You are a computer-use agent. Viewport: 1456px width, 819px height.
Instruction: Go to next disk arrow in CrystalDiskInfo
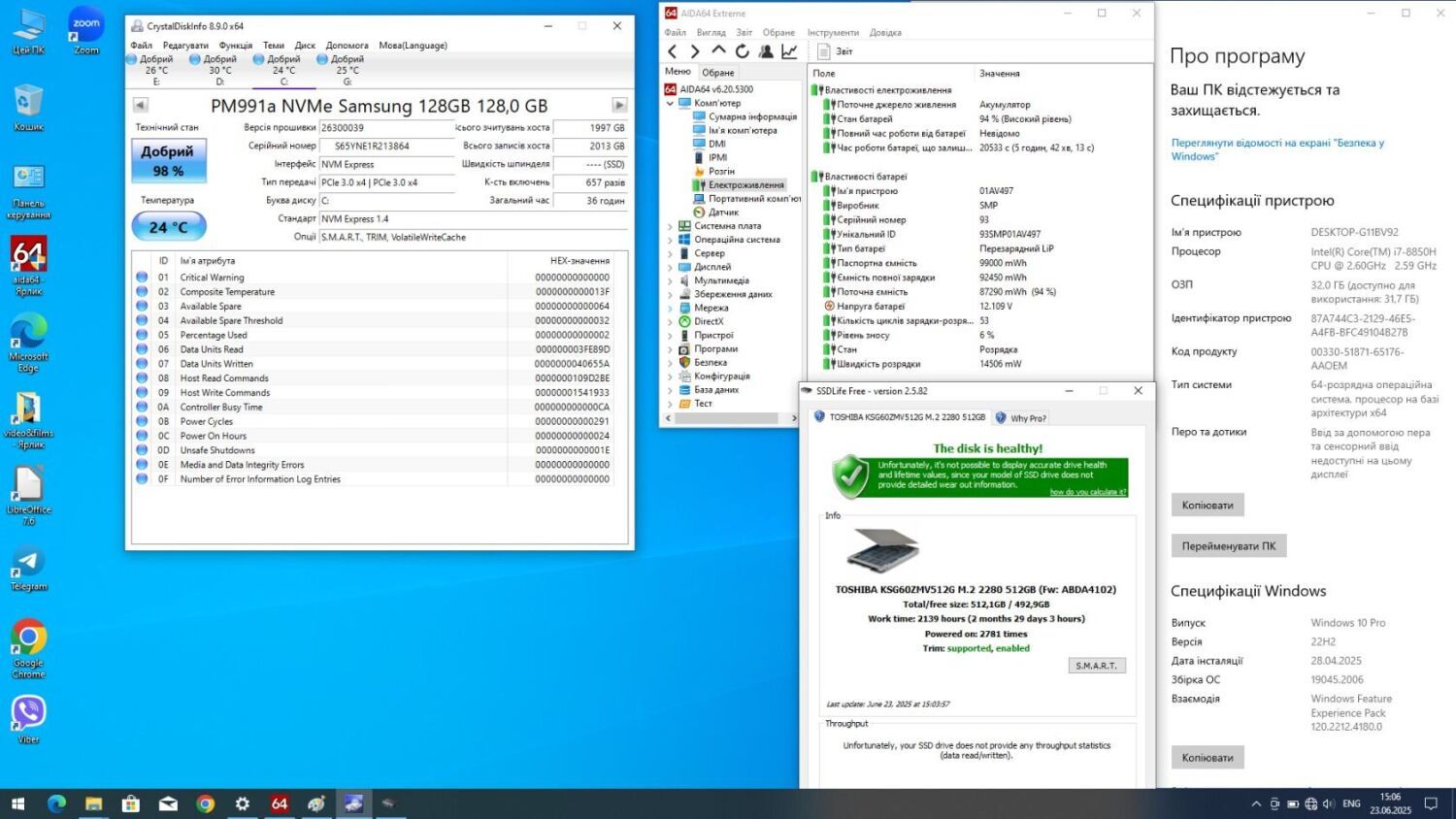(x=619, y=105)
